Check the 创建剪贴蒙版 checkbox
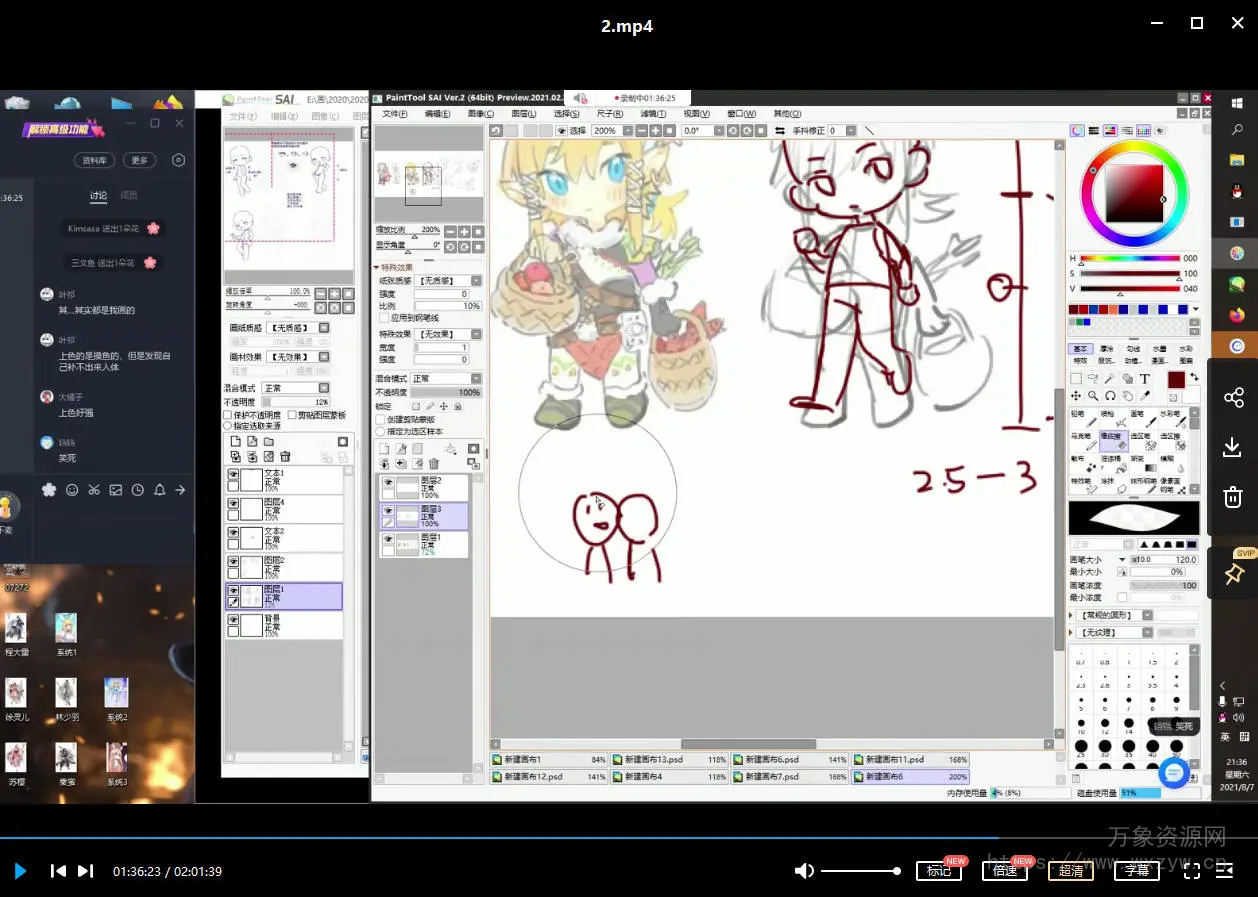 pos(380,420)
